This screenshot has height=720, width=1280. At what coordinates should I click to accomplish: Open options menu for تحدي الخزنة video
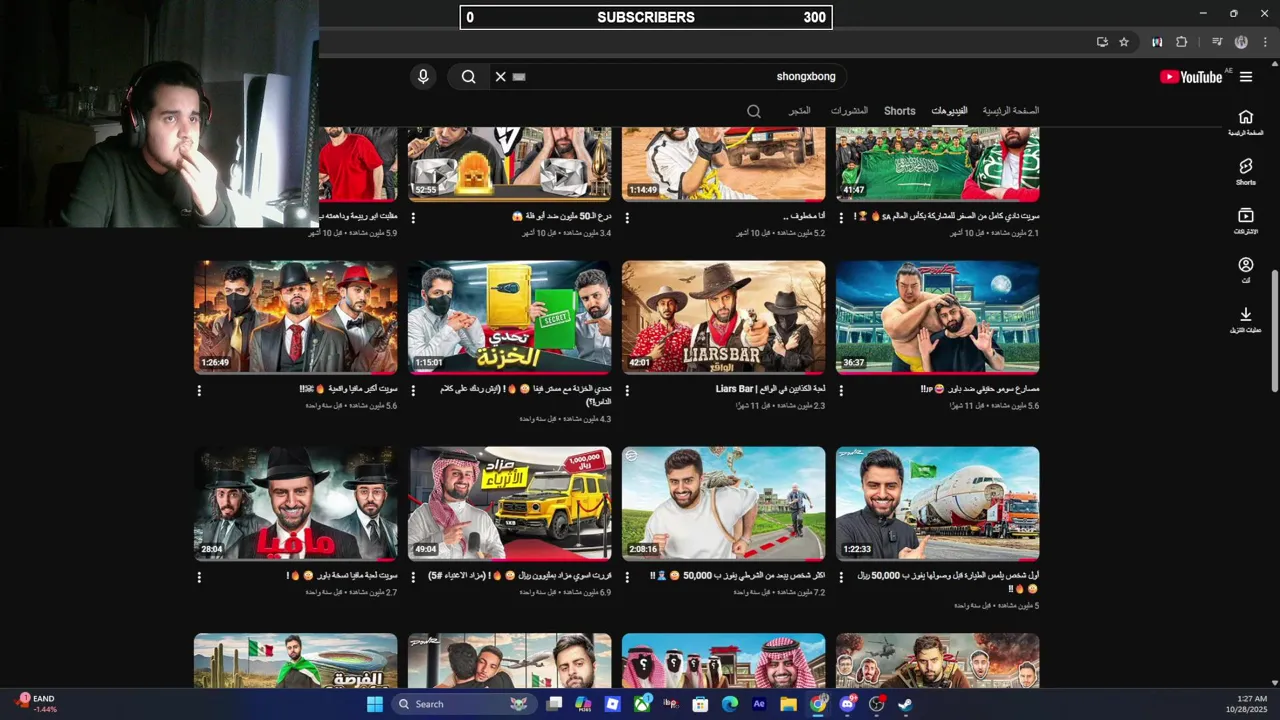pos(413,391)
